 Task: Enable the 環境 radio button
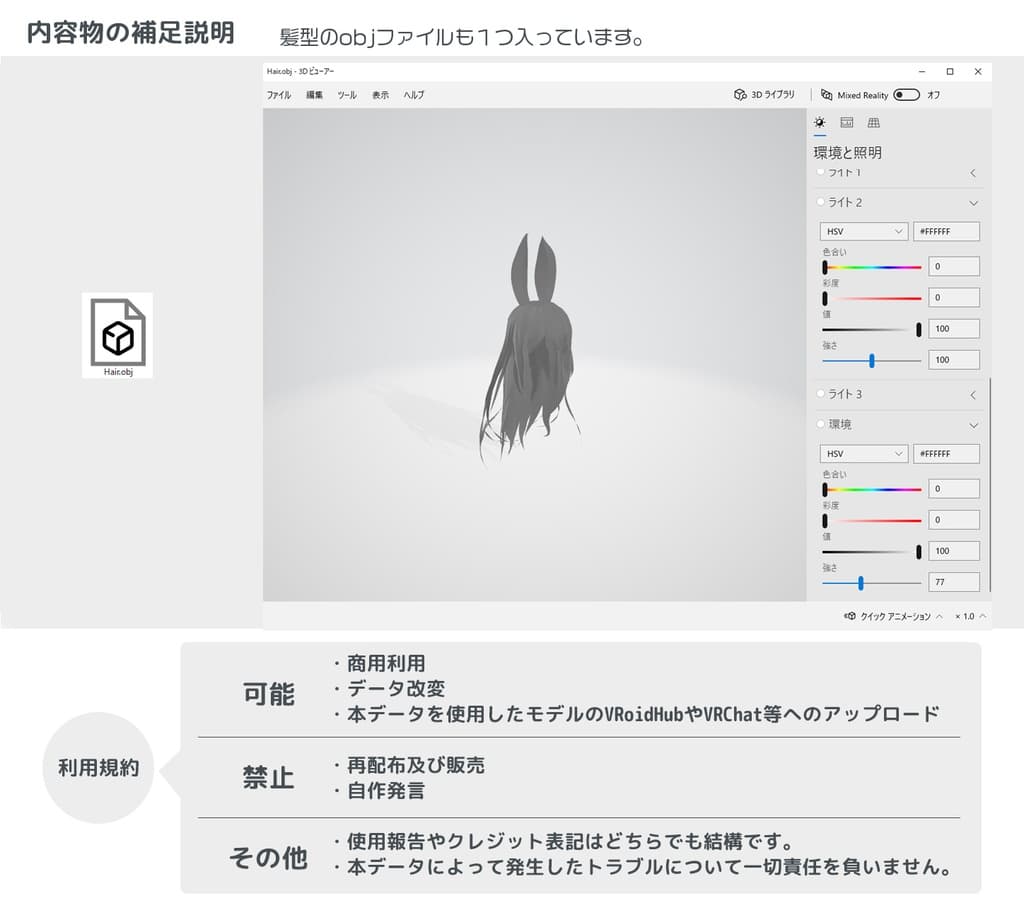820,424
